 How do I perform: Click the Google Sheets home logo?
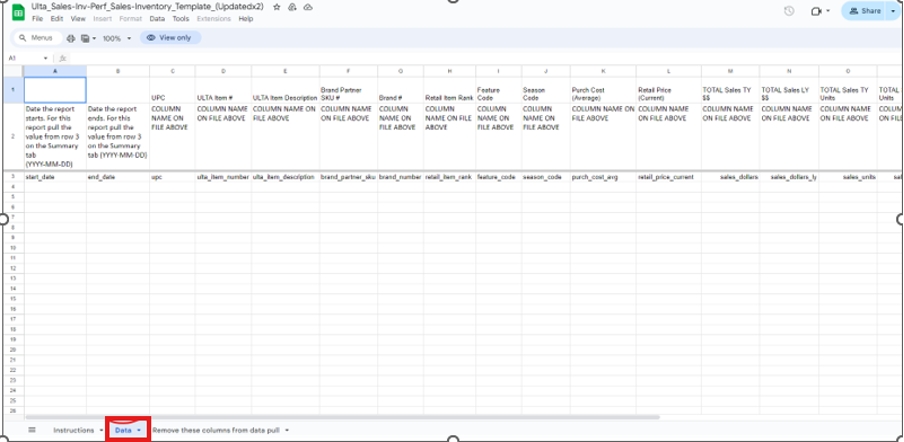[x=19, y=12]
